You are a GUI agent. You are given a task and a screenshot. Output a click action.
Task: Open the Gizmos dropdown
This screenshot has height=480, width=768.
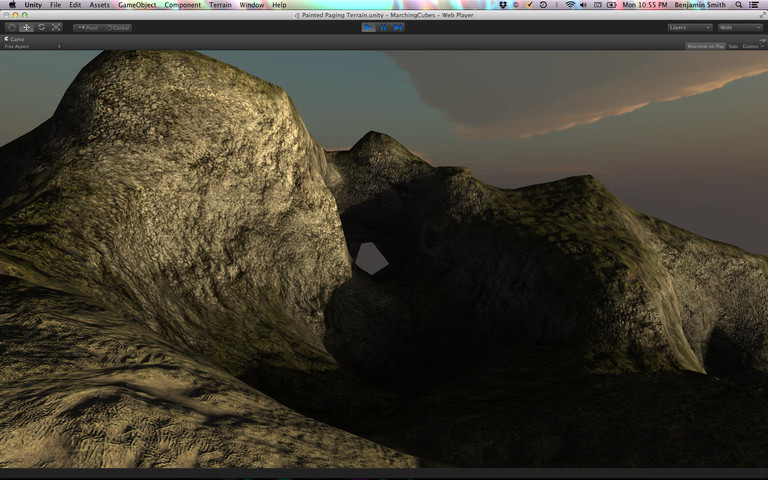point(752,47)
